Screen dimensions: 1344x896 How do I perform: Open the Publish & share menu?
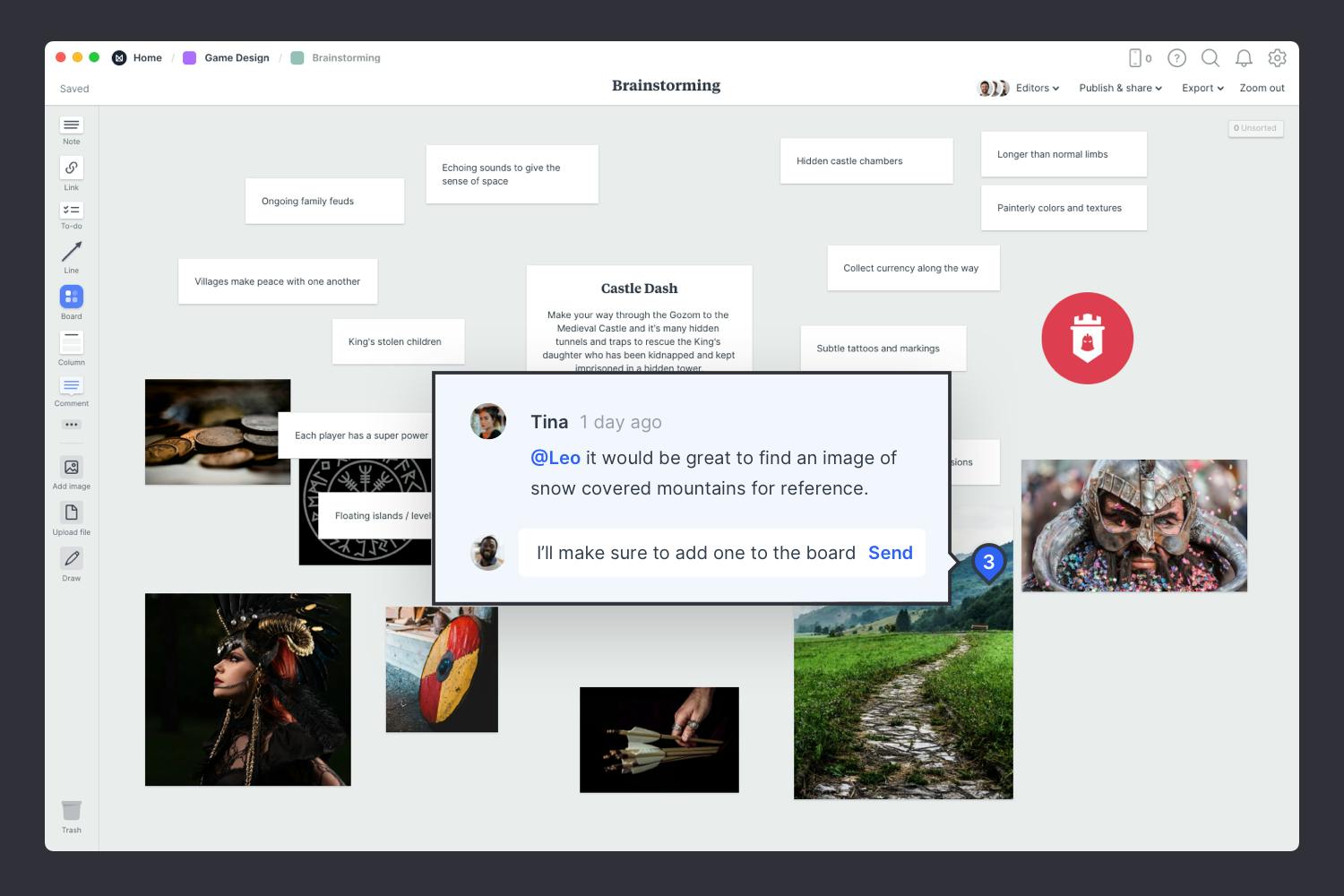click(x=1120, y=88)
